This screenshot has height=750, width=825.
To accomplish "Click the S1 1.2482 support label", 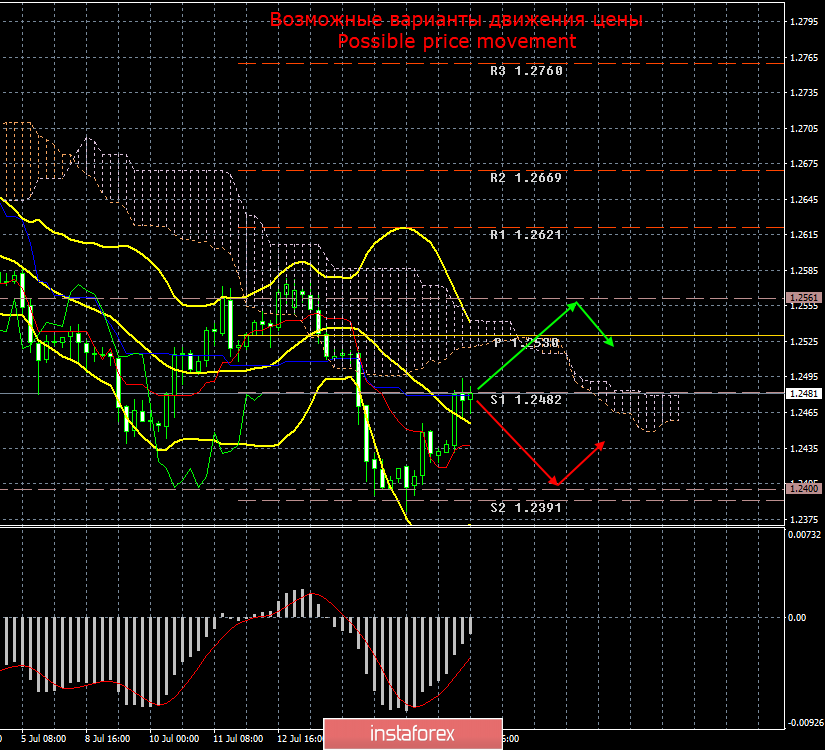I will 526,400.
